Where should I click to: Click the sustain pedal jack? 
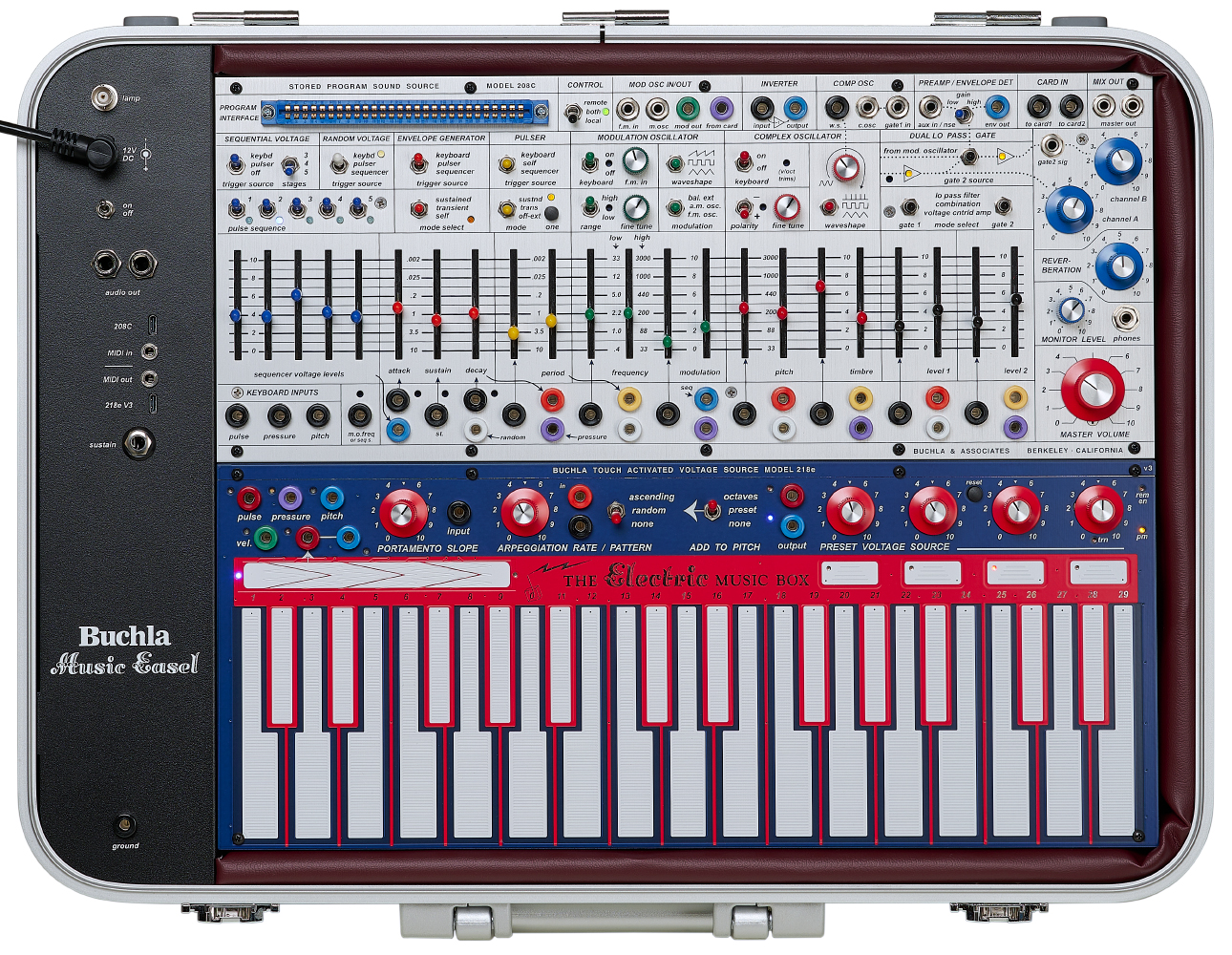point(138,443)
